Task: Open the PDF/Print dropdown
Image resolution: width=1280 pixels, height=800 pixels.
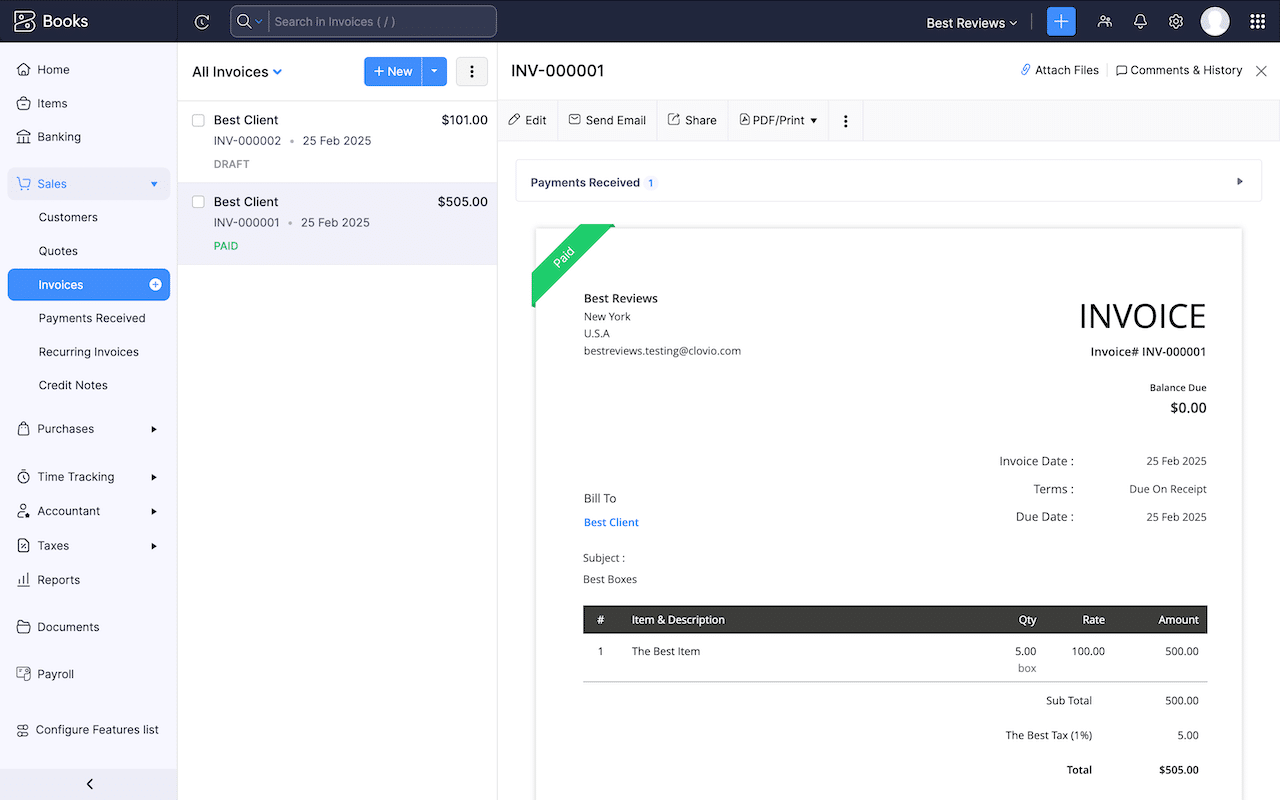Action: tap(778, 120)
